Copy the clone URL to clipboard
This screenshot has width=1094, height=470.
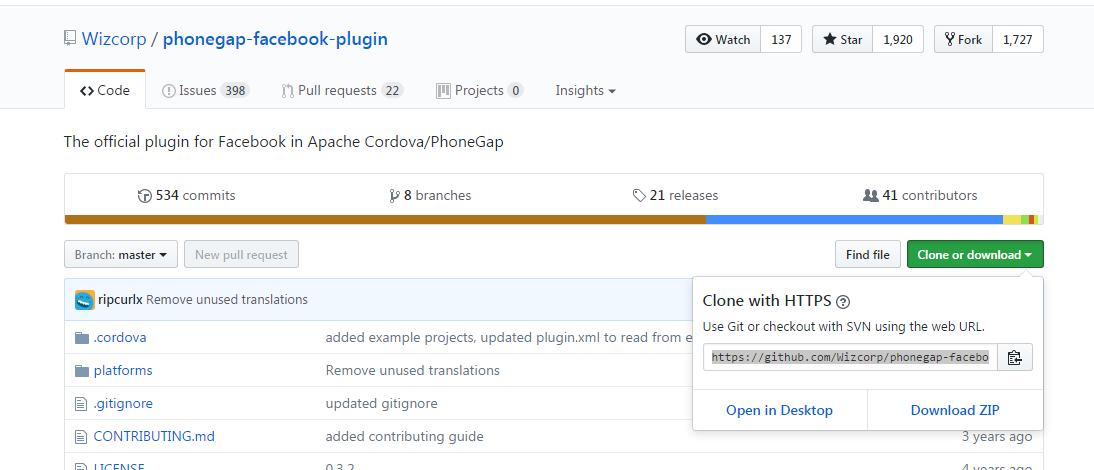point(1014,358)
